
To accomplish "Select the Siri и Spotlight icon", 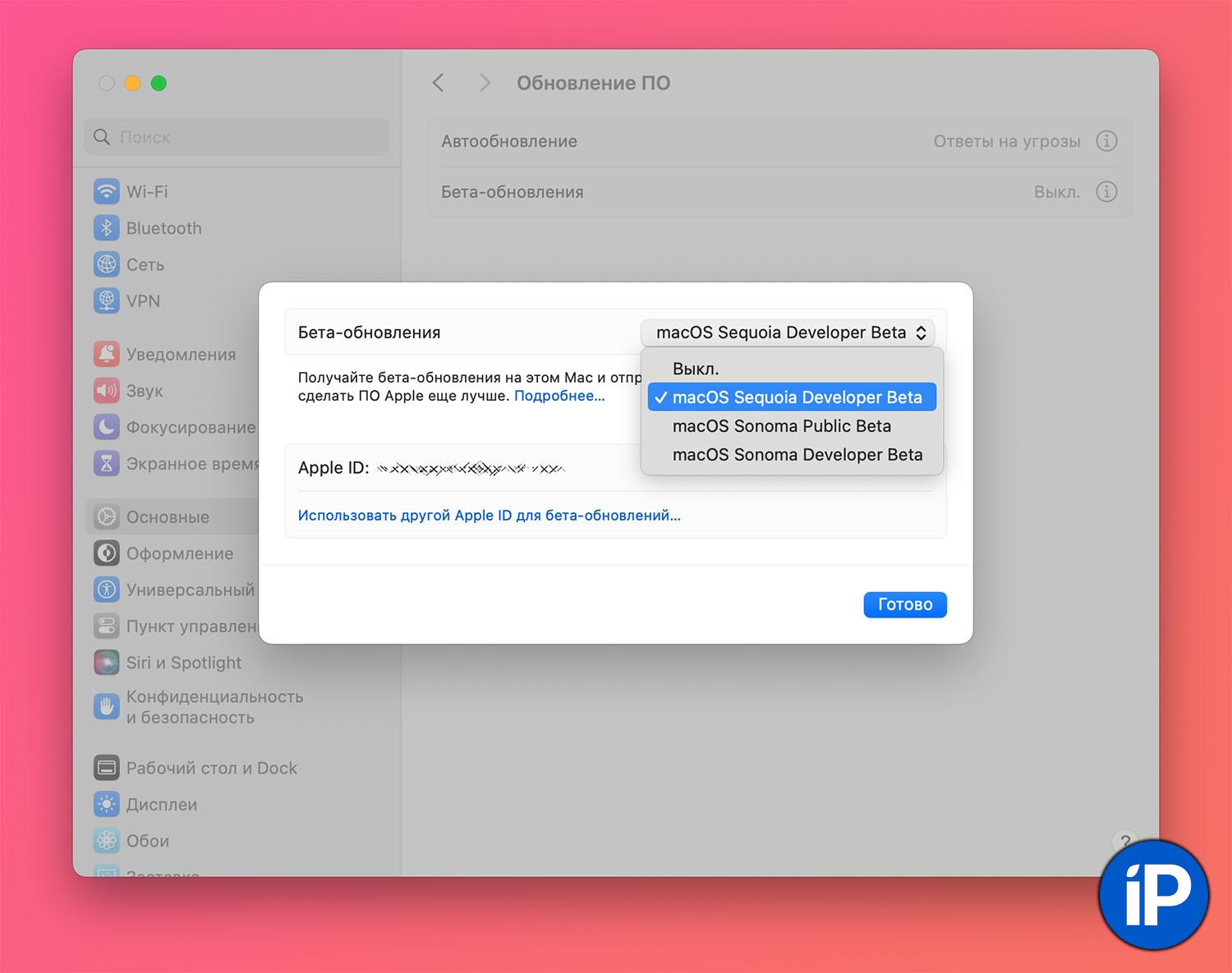I will pyautogui.click(x=106, y=663).
